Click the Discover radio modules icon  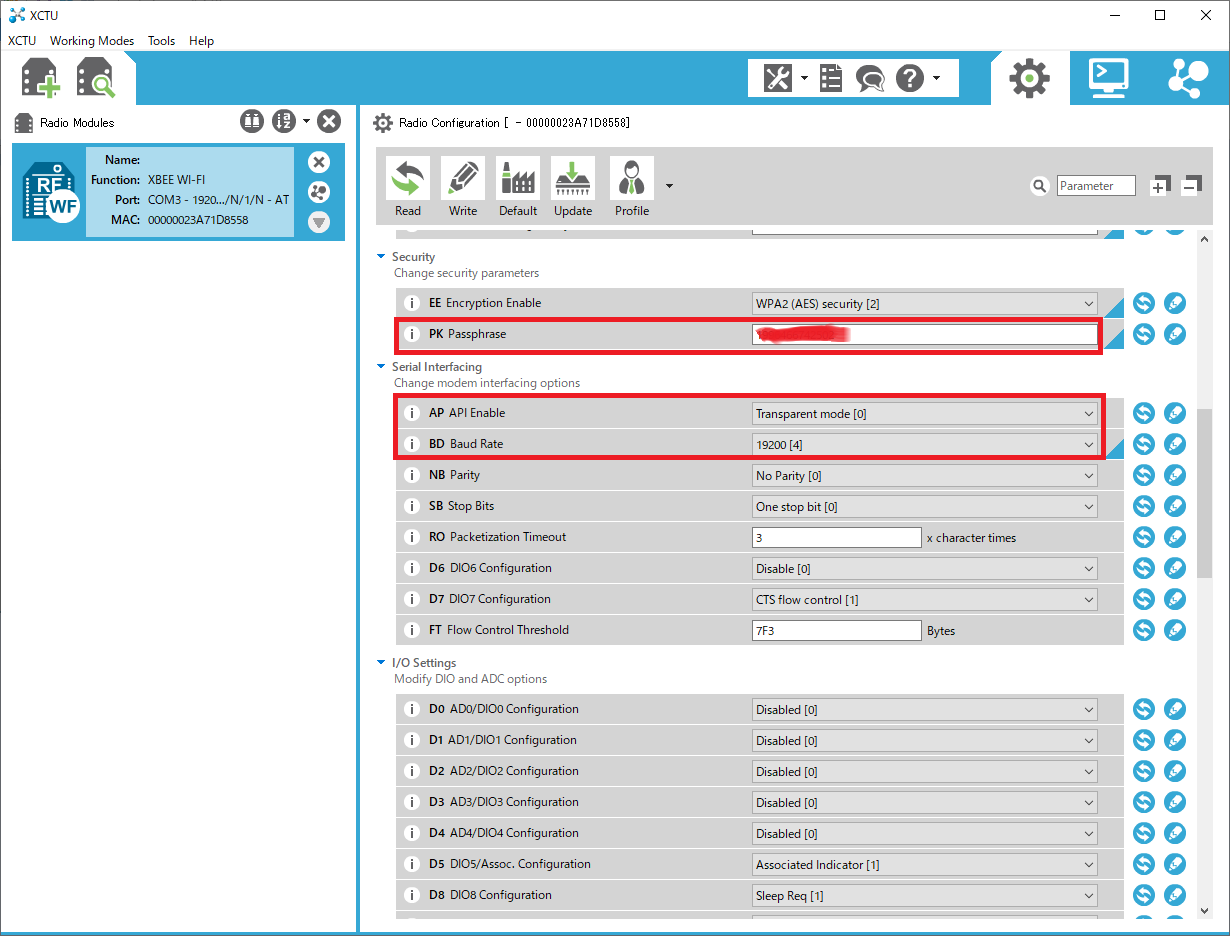tap(96, 78)
